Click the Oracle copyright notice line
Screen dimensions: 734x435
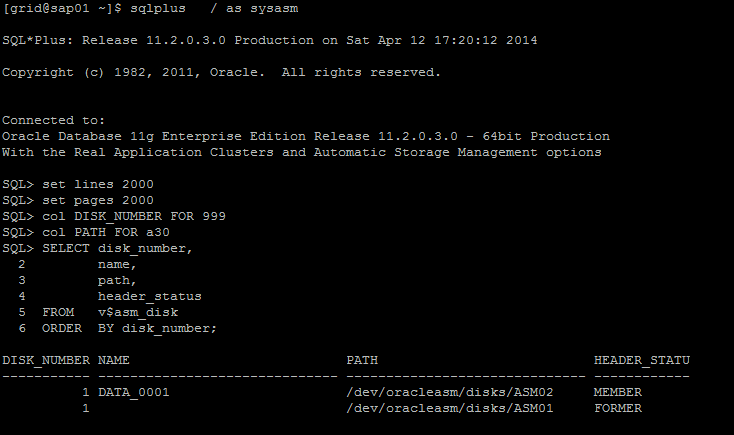pyautogui.click(x=221, y=72)
